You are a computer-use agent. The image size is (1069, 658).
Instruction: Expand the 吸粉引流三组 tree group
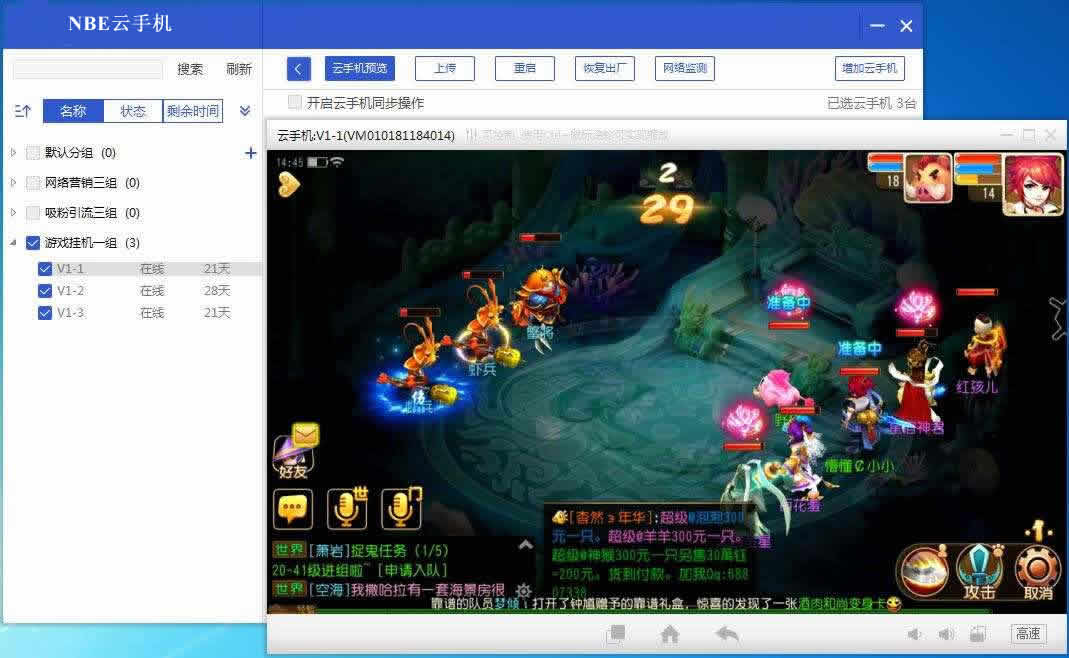point(13,212)
